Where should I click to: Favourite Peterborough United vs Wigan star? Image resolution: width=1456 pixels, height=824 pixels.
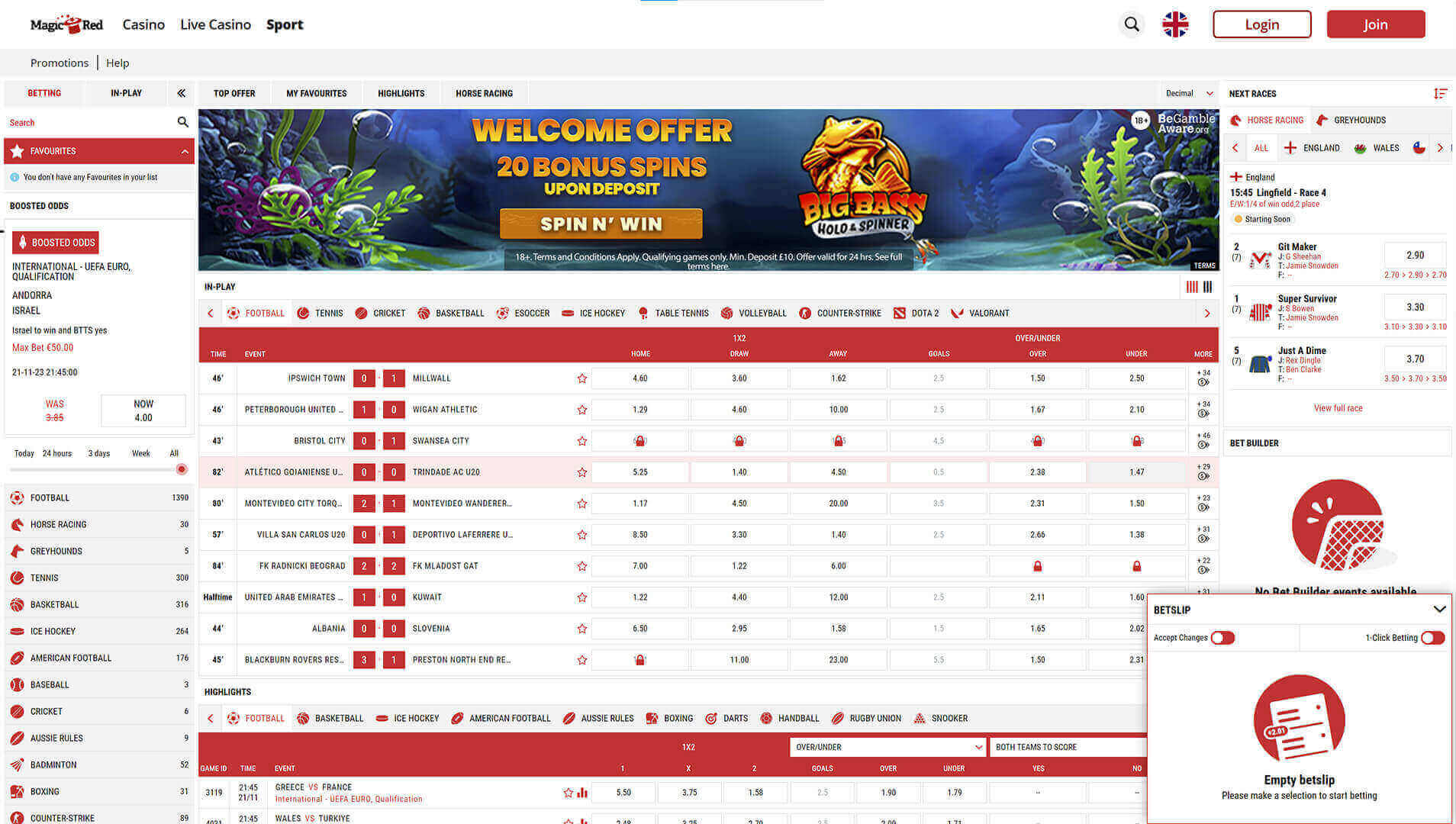point(582,410)
